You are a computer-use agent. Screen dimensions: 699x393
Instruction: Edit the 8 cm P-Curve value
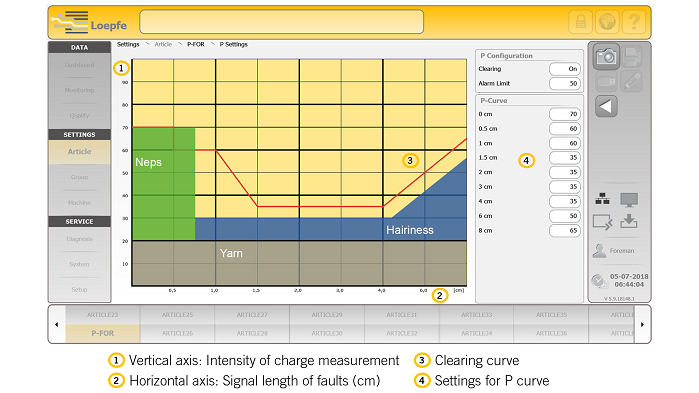tap(565, 231)
